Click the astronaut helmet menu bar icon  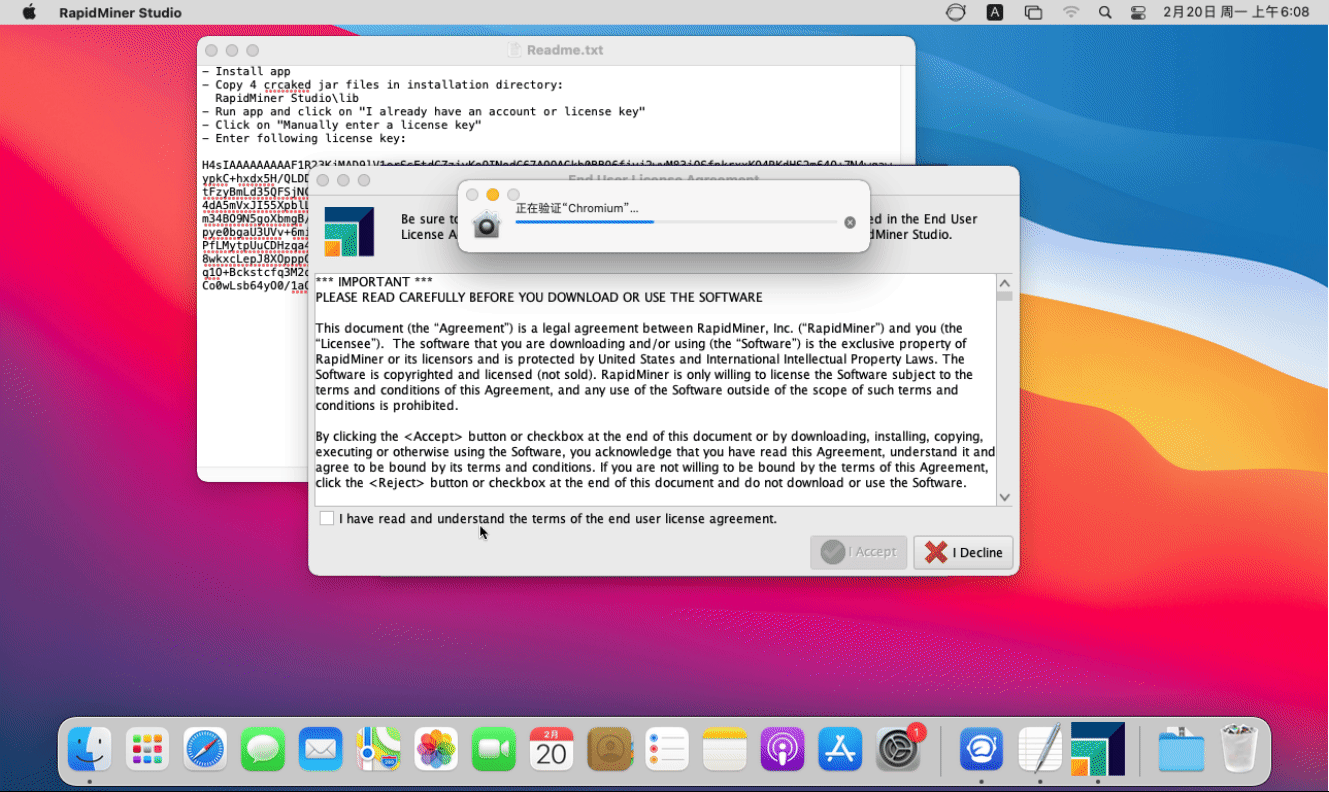(956, 12)
